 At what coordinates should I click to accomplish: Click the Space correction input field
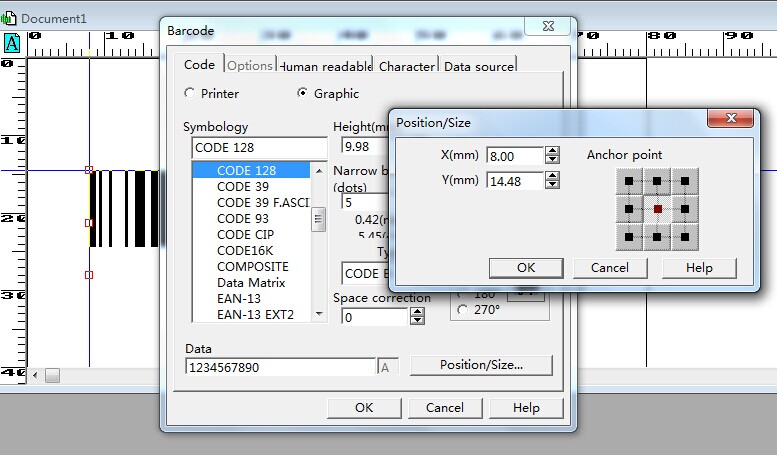tap(375, 317)
